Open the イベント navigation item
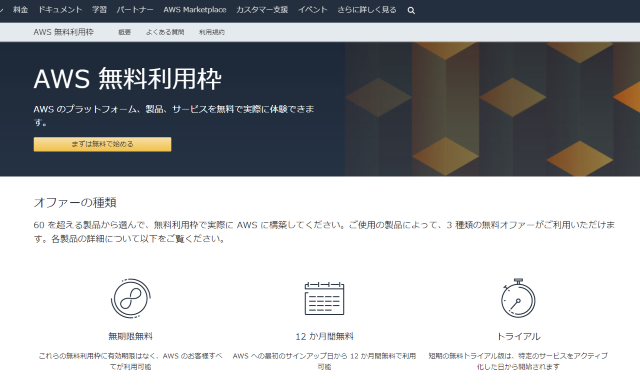The height and width of the screenshot is (389, 640). pos(313,10)
